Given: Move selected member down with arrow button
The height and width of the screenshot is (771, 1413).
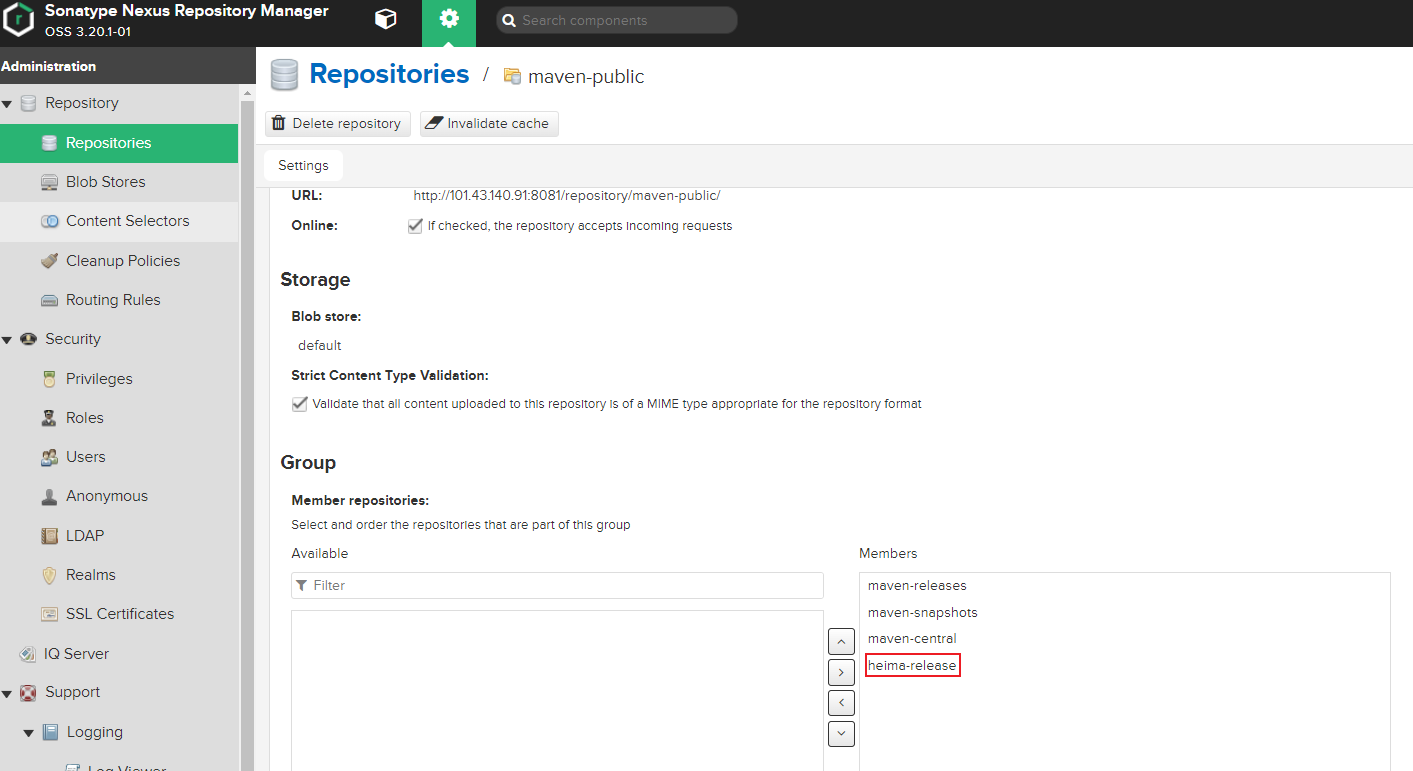Looking at the screenshot, I should (x=842, y=733).
